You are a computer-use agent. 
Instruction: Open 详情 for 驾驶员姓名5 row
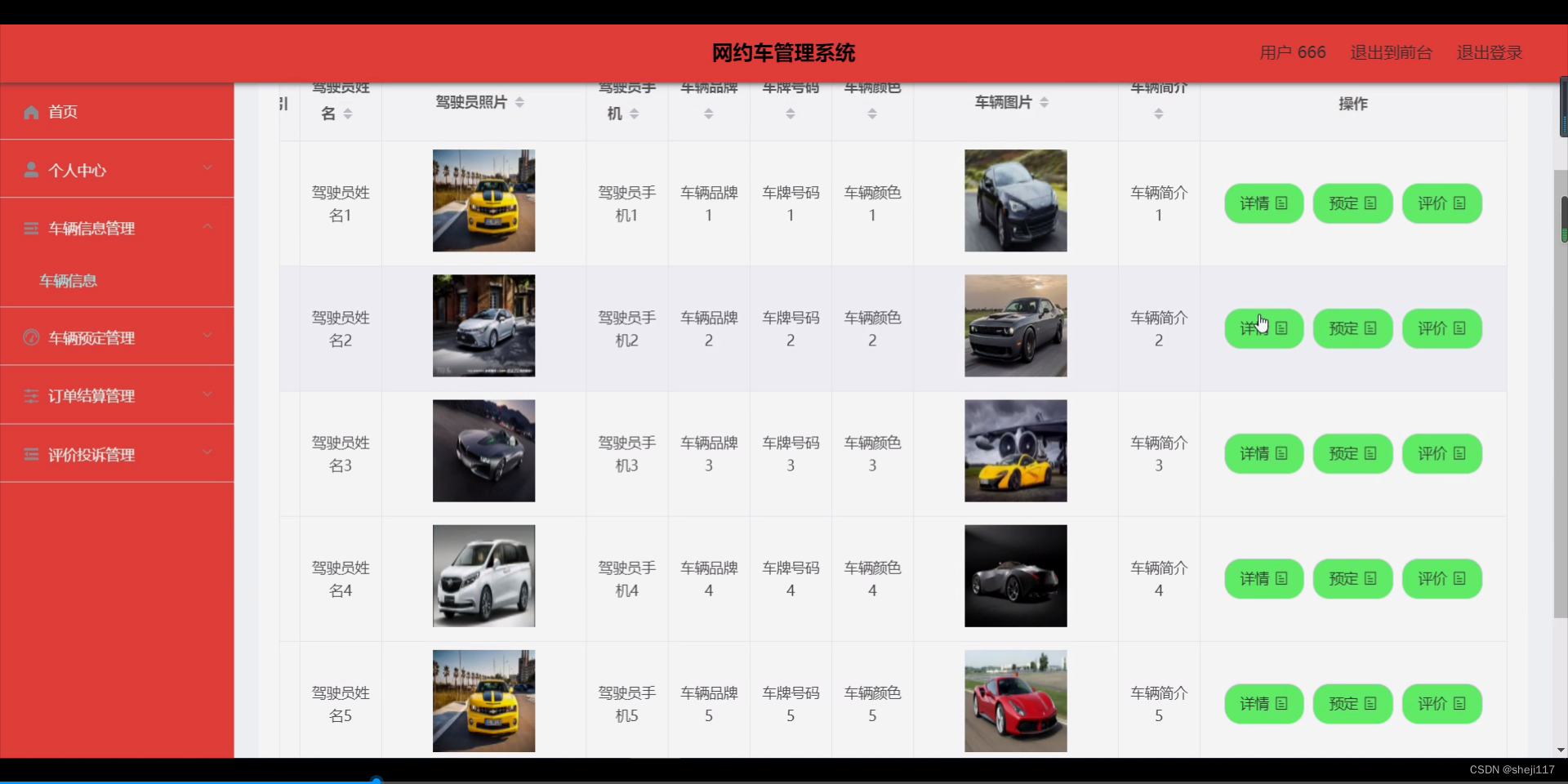click(1263, 703)
